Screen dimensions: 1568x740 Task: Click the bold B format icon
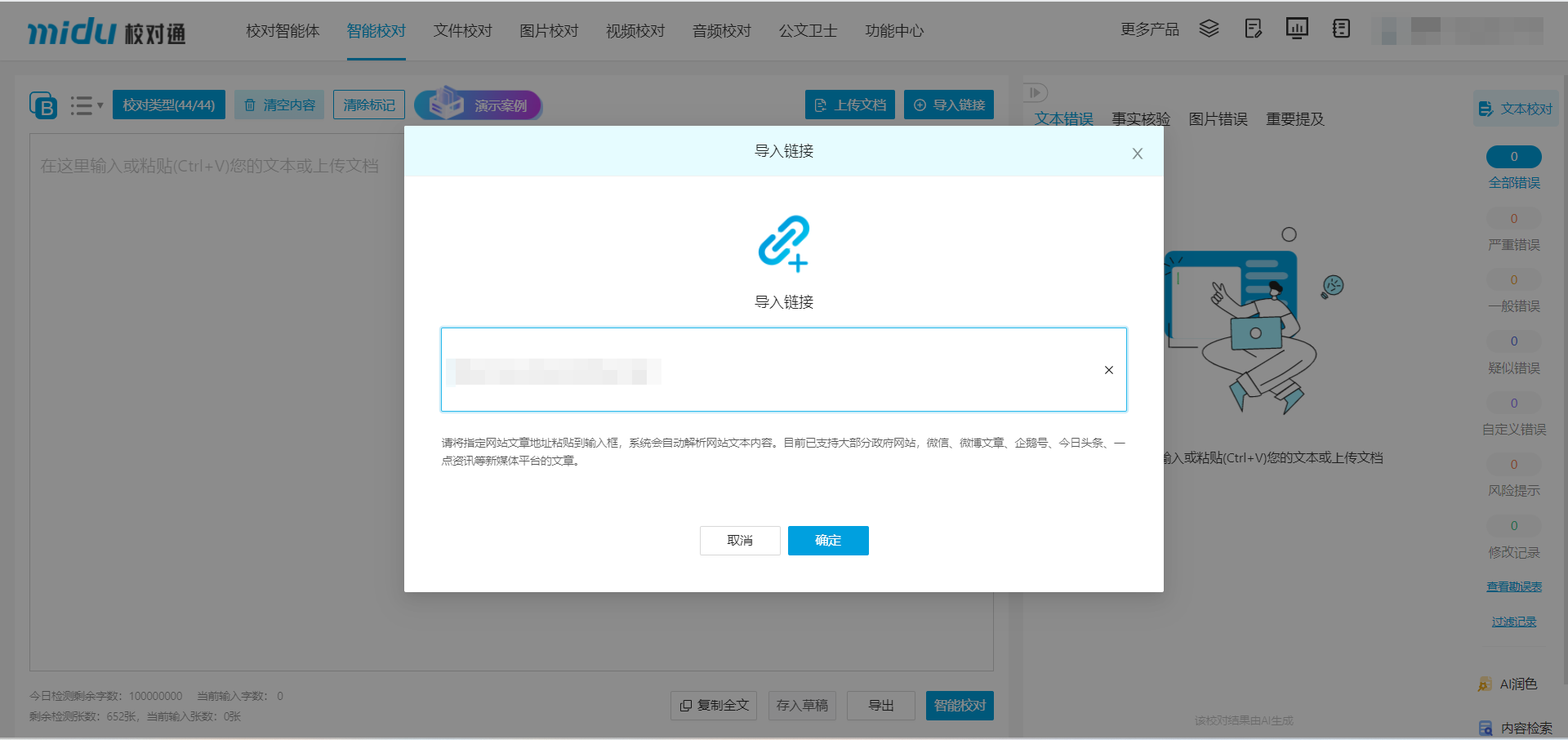tap(43, 105)
